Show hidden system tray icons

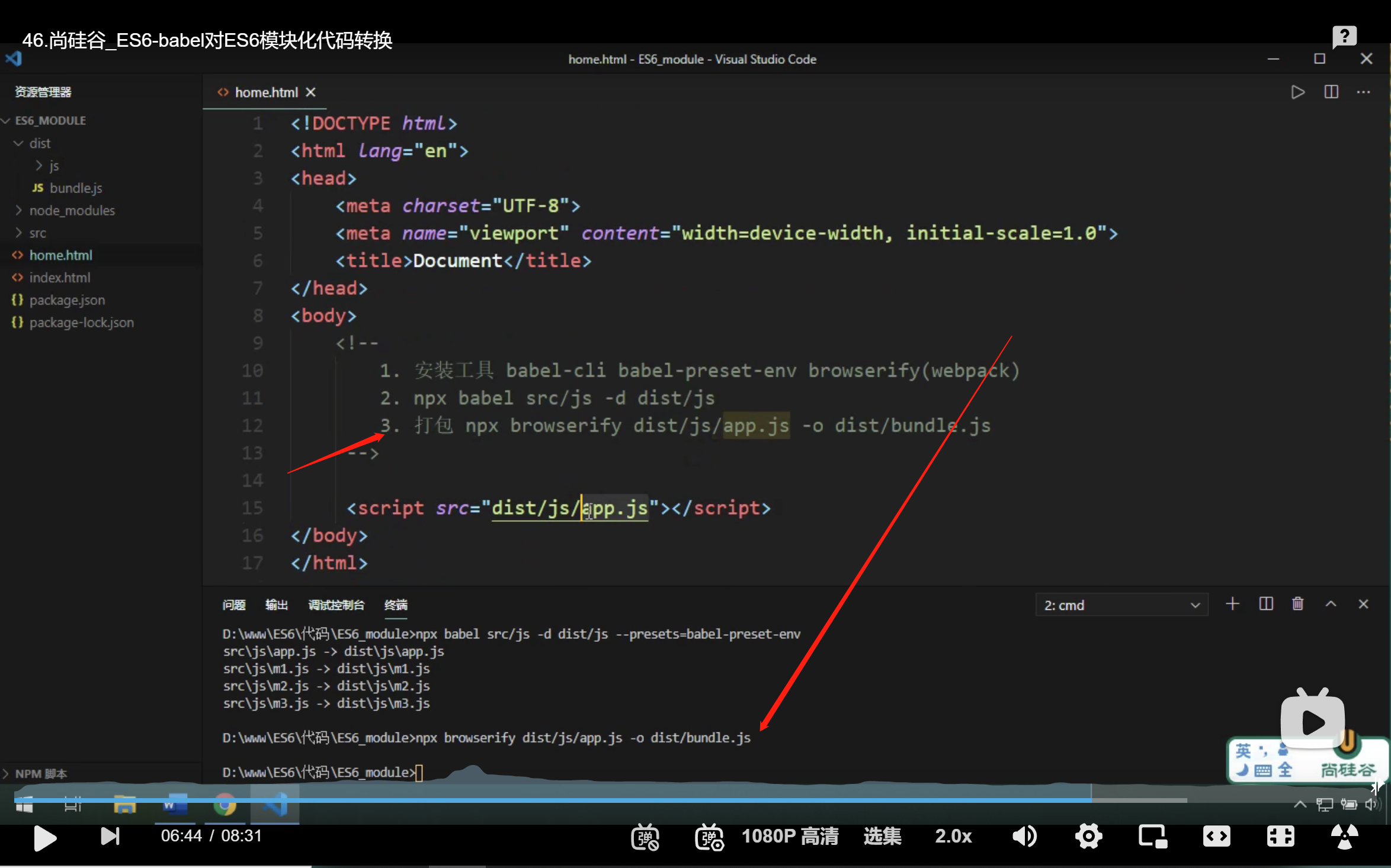[x=1300, y=804]
